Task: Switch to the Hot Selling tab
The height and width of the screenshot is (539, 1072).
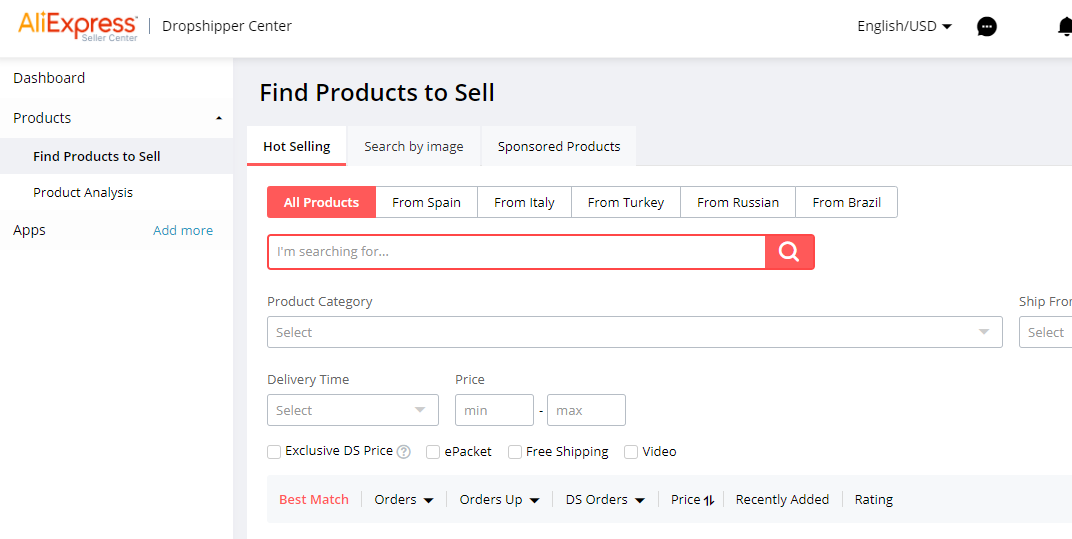Action: tap(297, 146)
